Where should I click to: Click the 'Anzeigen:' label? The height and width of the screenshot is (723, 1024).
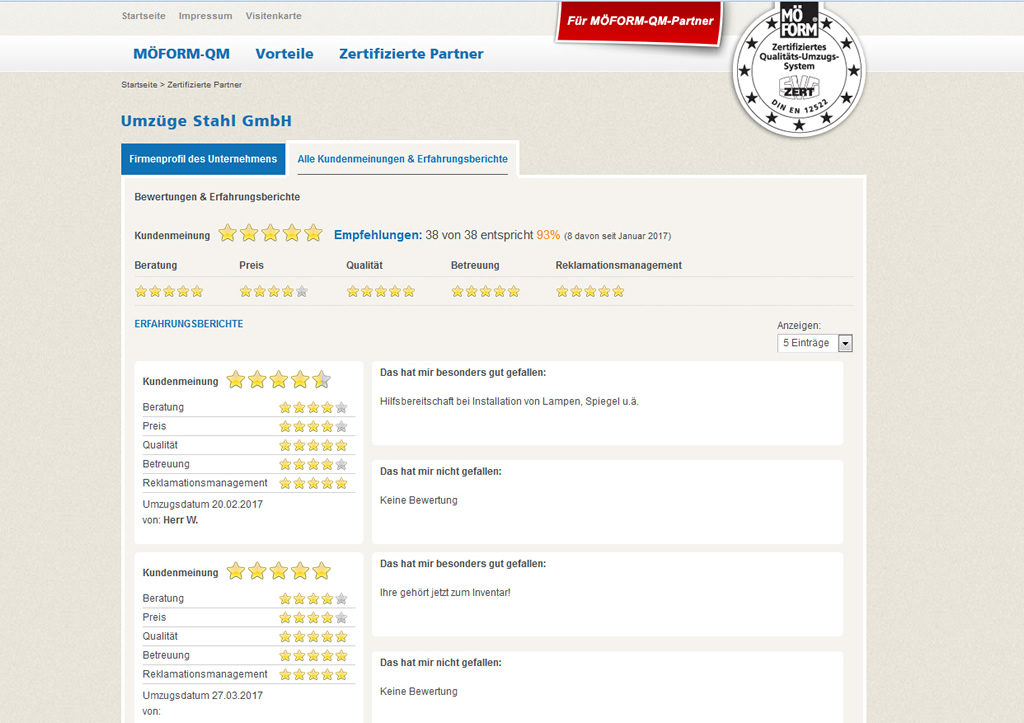799,325
